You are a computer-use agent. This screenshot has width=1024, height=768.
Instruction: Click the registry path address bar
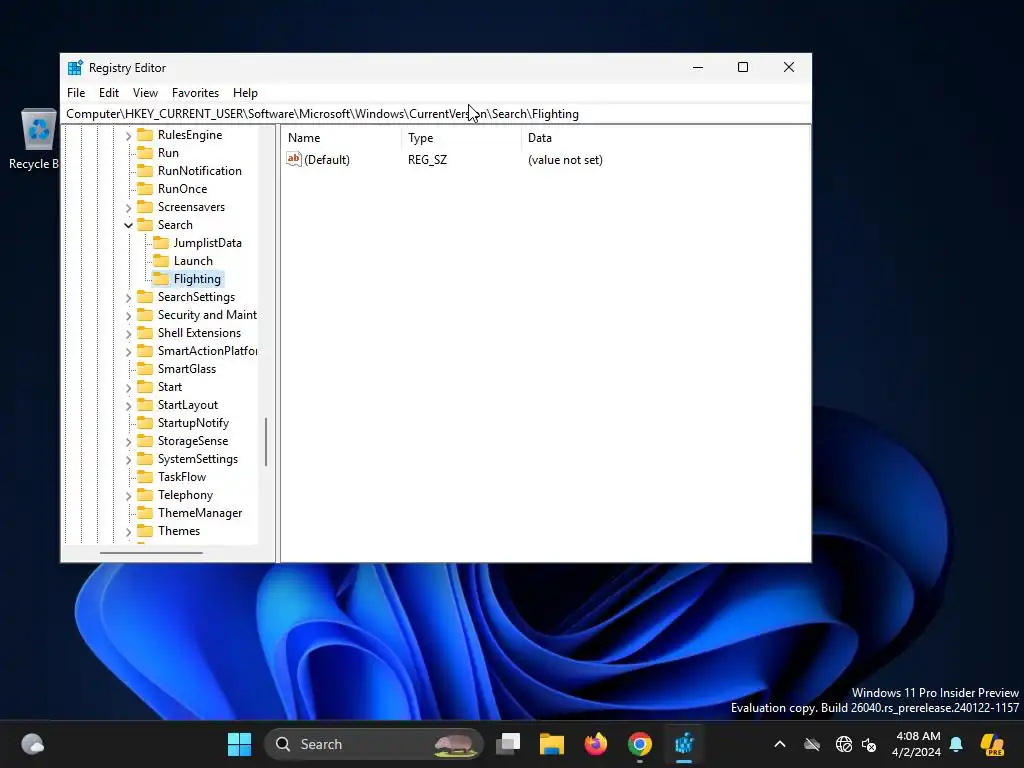pyautogui.click(x=436, y=114)
